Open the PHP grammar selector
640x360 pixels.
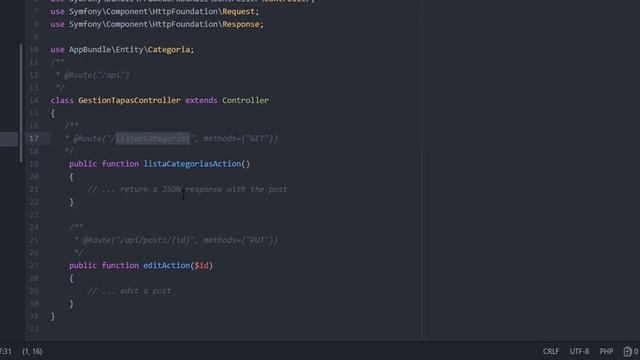click(606, 351)
